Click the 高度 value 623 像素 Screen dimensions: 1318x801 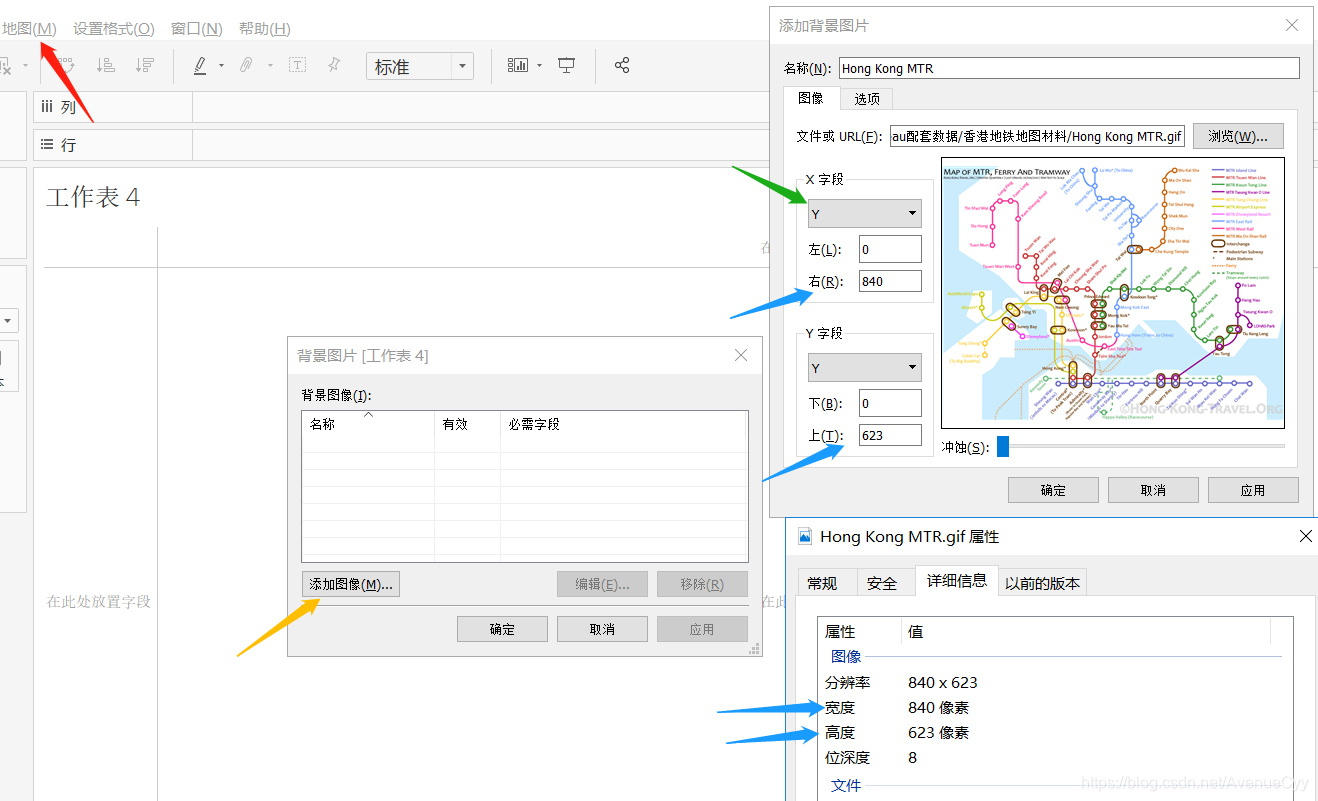(938, 732)
